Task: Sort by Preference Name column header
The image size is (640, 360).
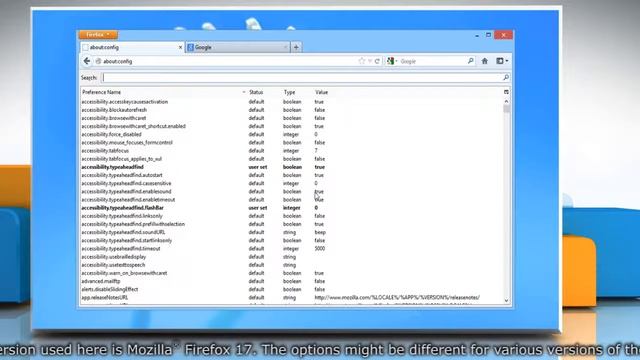Action: 164,93
